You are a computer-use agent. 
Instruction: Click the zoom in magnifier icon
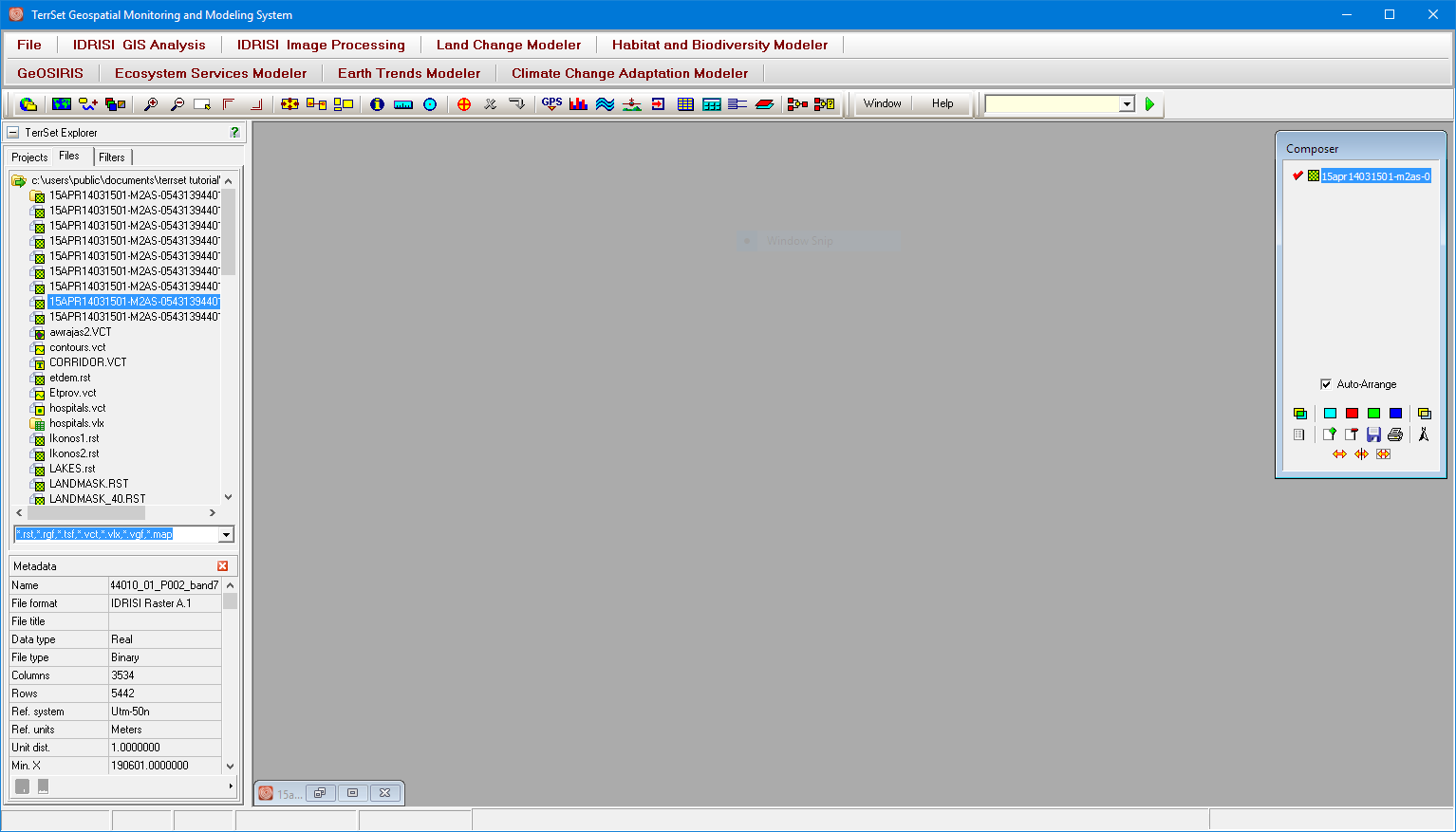[150, 104]
